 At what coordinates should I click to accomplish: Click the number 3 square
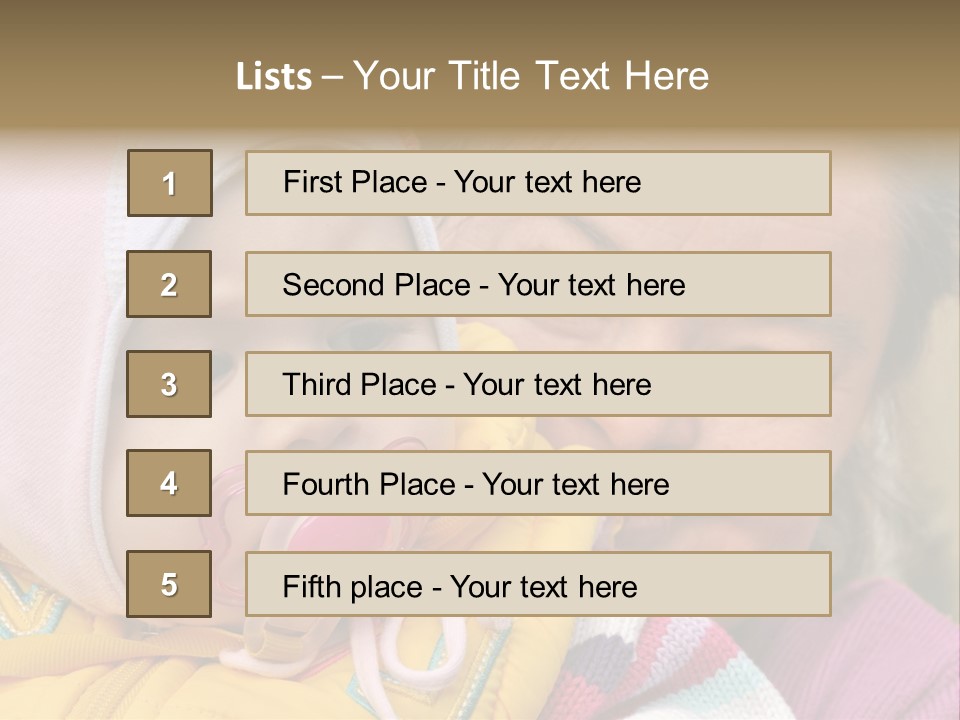click(169, 384)
